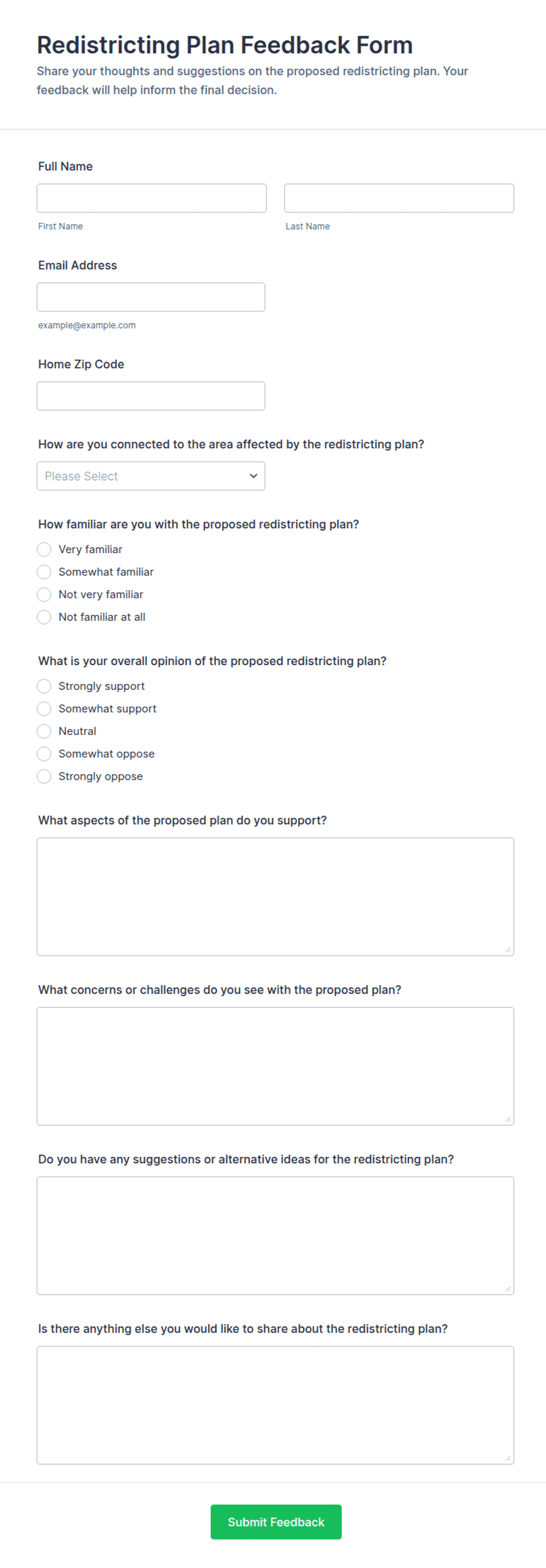
Task: Click the First Name input field
Action: click(x=151, y=198)
